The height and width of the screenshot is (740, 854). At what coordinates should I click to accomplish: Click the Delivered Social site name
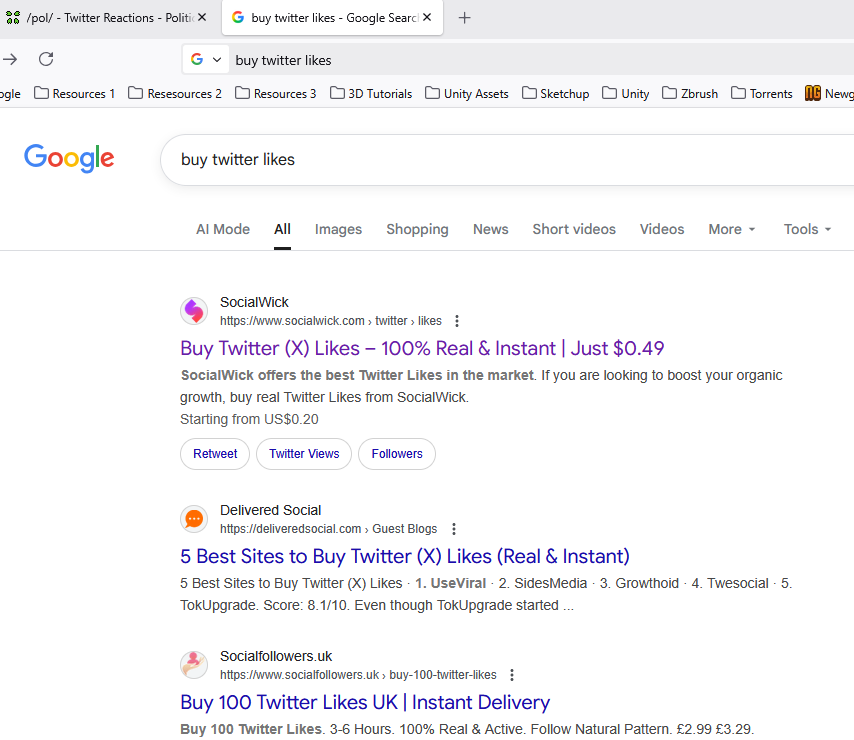click(x=270, y=510)
